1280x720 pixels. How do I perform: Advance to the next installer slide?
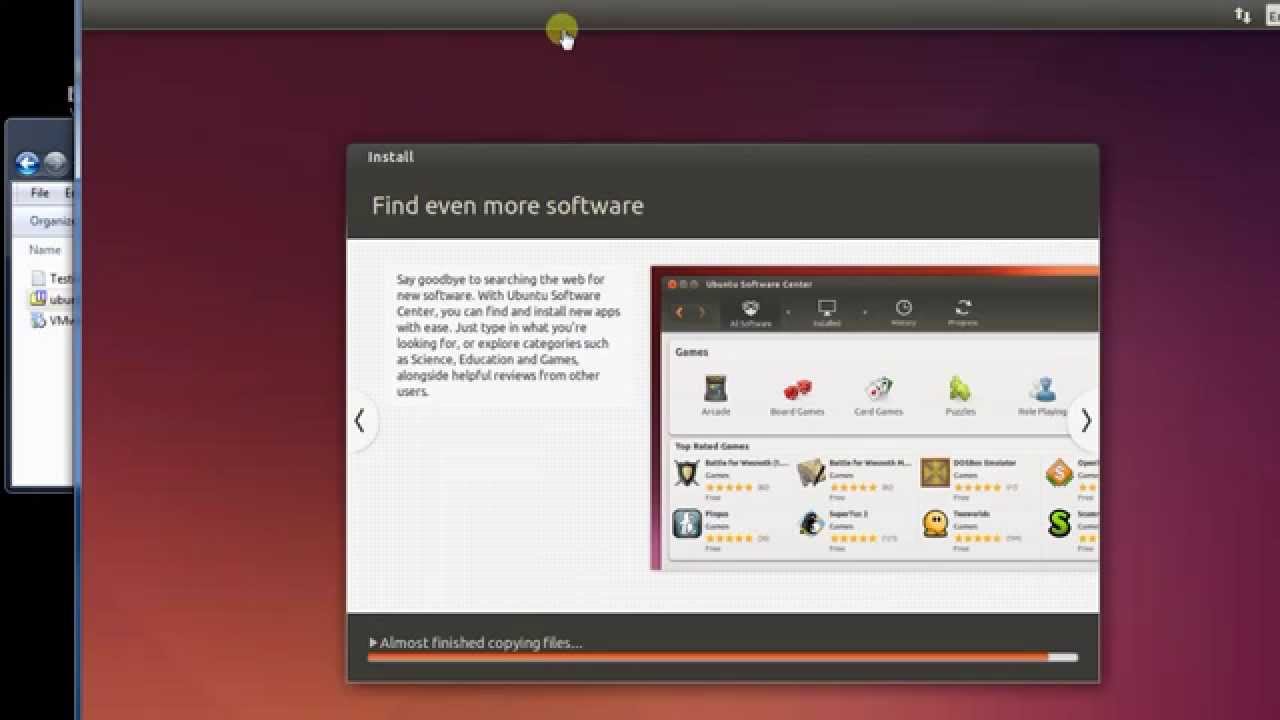[1085, 421]
